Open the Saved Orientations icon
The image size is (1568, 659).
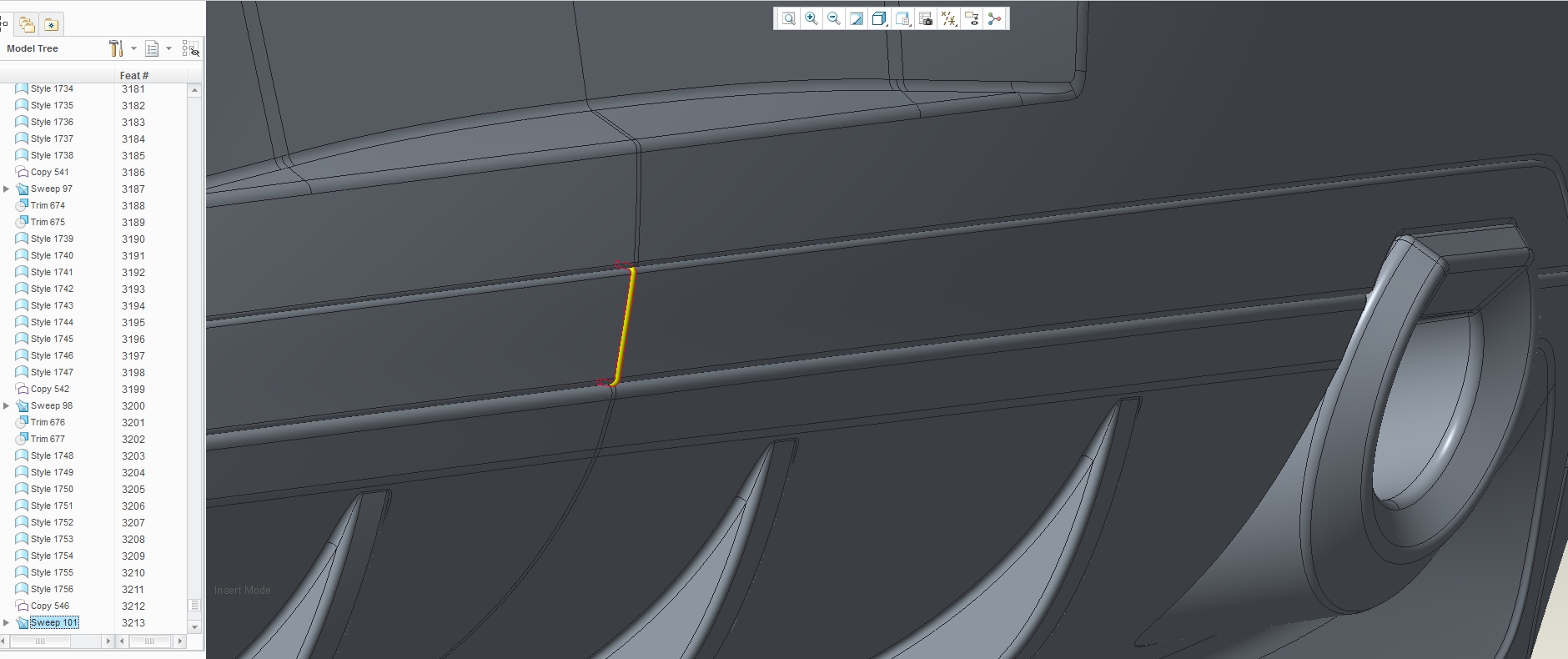(902, 18)
